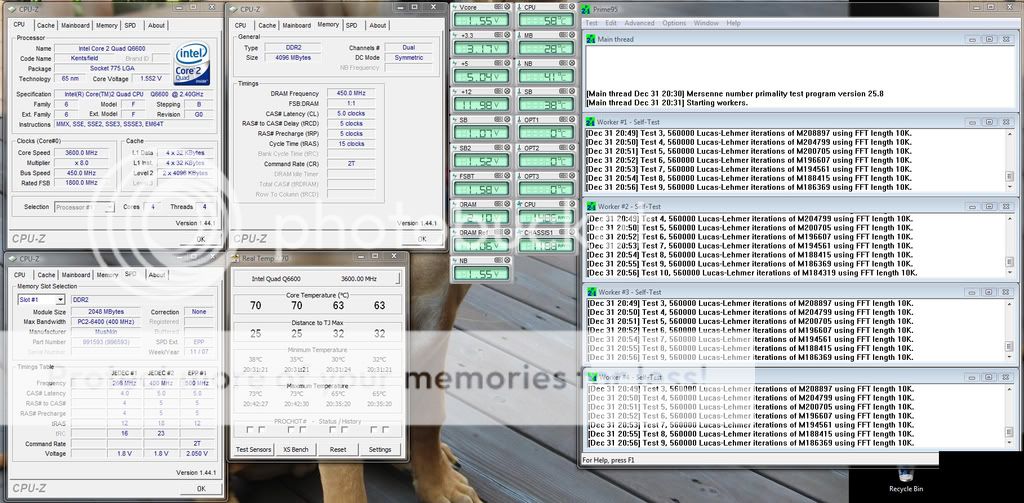This screenshot has width=1024, height=503.
Task: Toggle core 3 PROCHOT history checkbox
Action: (344, 430)
